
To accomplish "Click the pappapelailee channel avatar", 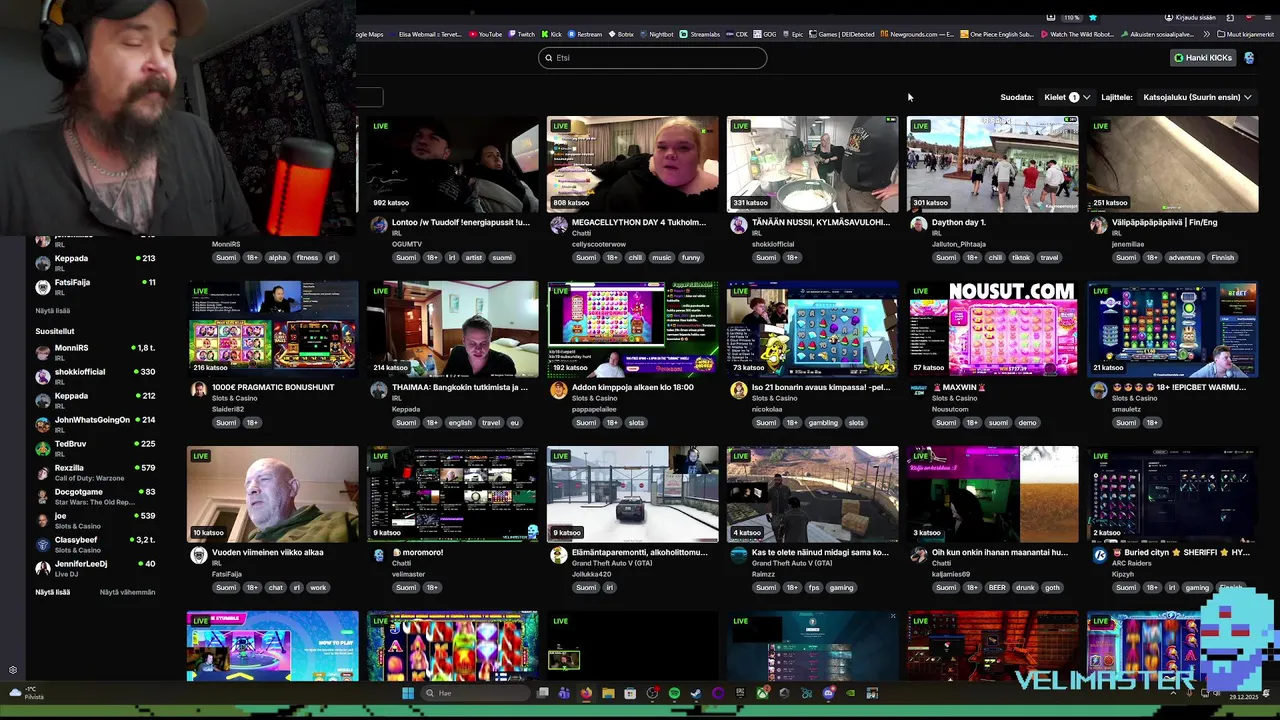I will 559,390.
